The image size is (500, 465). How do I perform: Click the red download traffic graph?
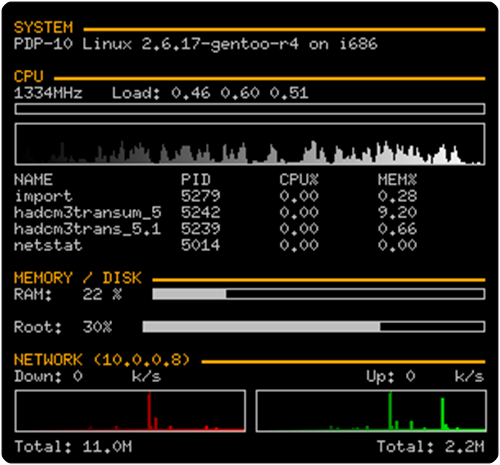point(130,411)
